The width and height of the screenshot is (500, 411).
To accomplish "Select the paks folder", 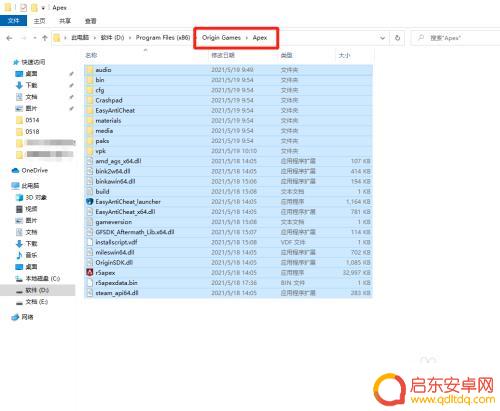I will 228,141.
